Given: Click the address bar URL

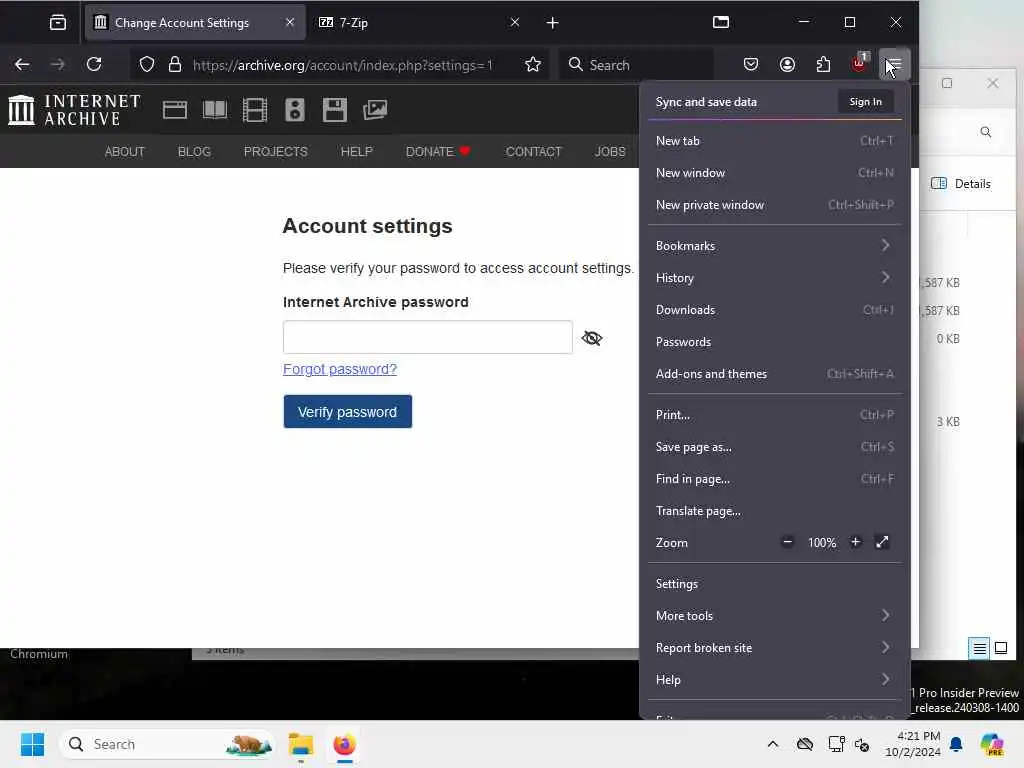Looking at the screenshot, I should click(x=342, y=65).
